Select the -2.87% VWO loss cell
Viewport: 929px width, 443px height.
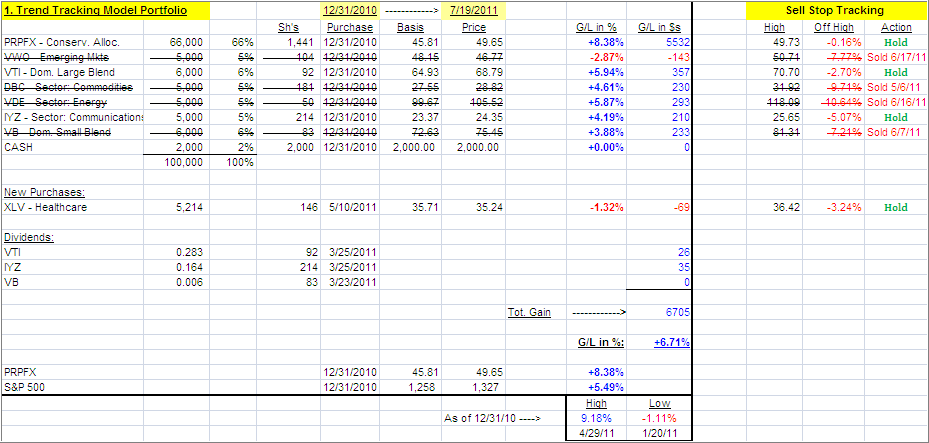607,57
